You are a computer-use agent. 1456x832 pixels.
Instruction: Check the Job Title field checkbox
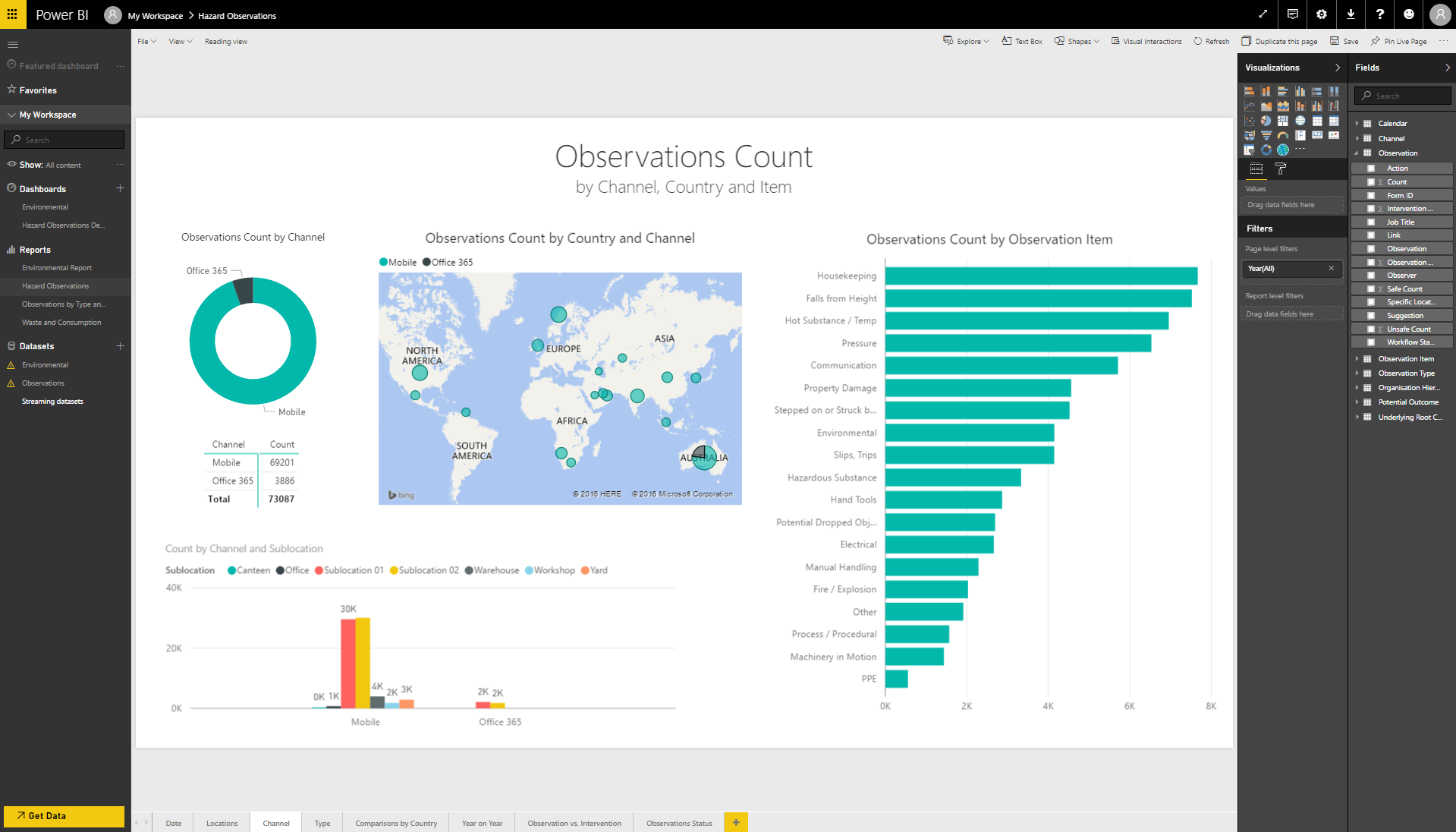point(1371,222)
